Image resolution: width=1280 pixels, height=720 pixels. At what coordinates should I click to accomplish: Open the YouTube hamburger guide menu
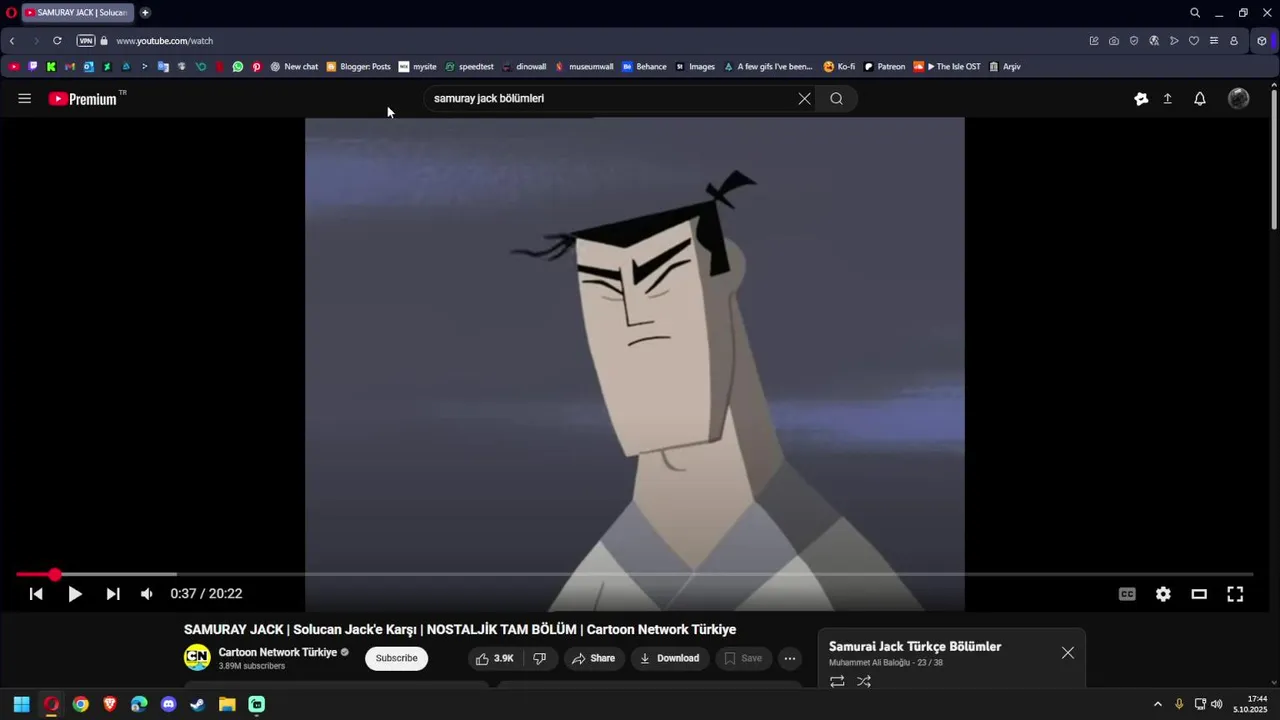point(25,99)
